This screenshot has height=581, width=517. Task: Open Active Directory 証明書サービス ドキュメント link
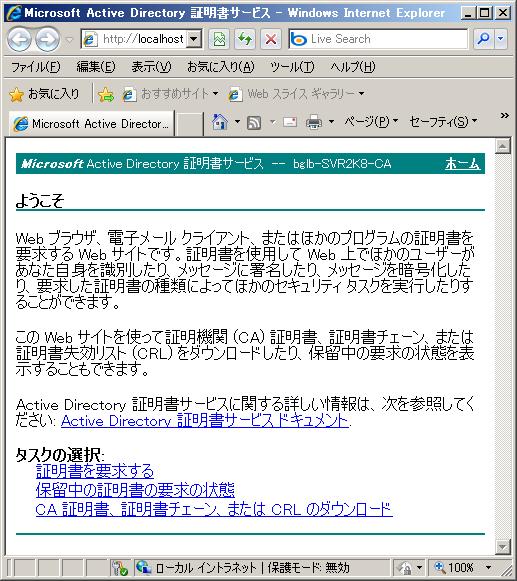click(x=205, y=421)
